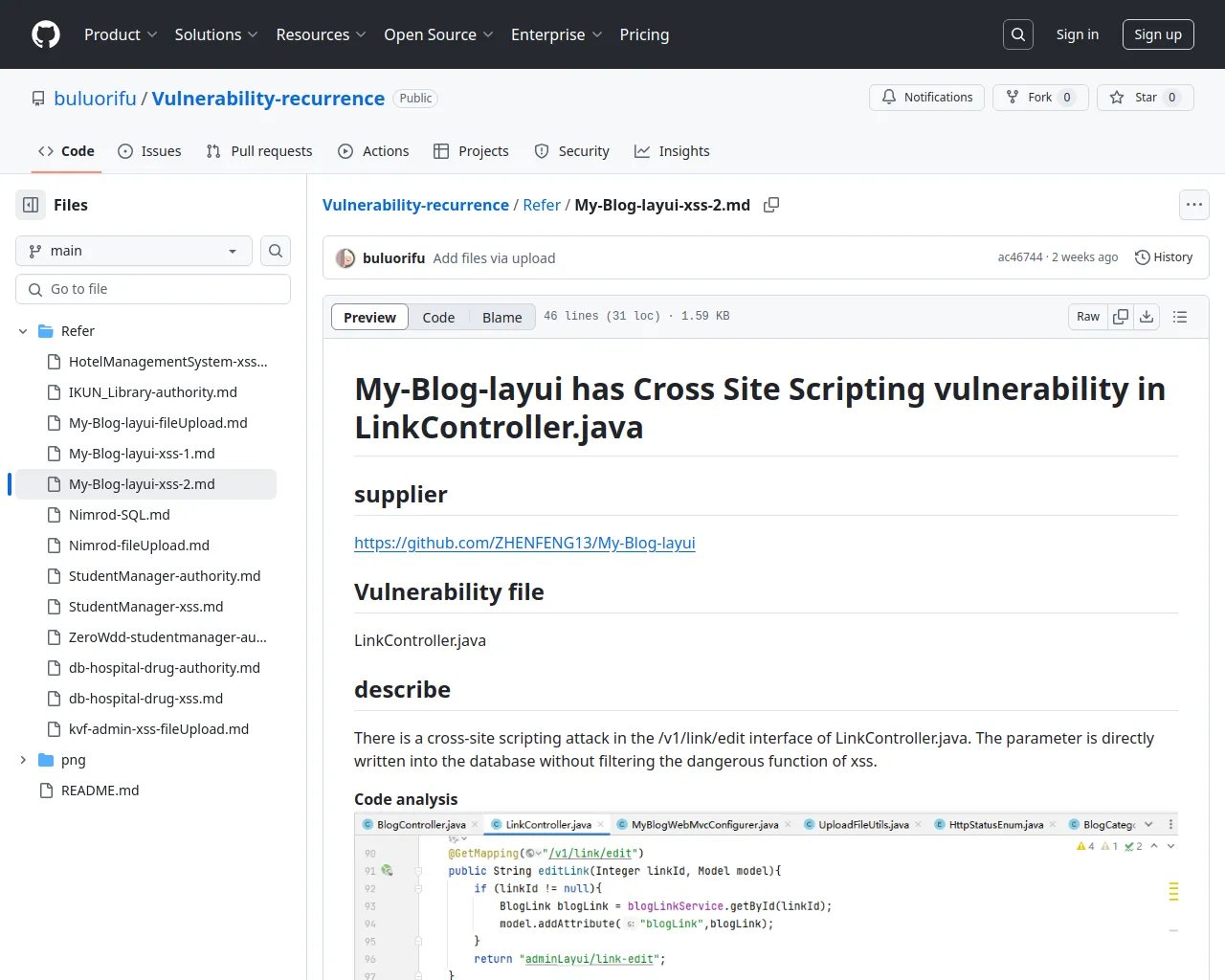Star this repository

(1146, 98)
